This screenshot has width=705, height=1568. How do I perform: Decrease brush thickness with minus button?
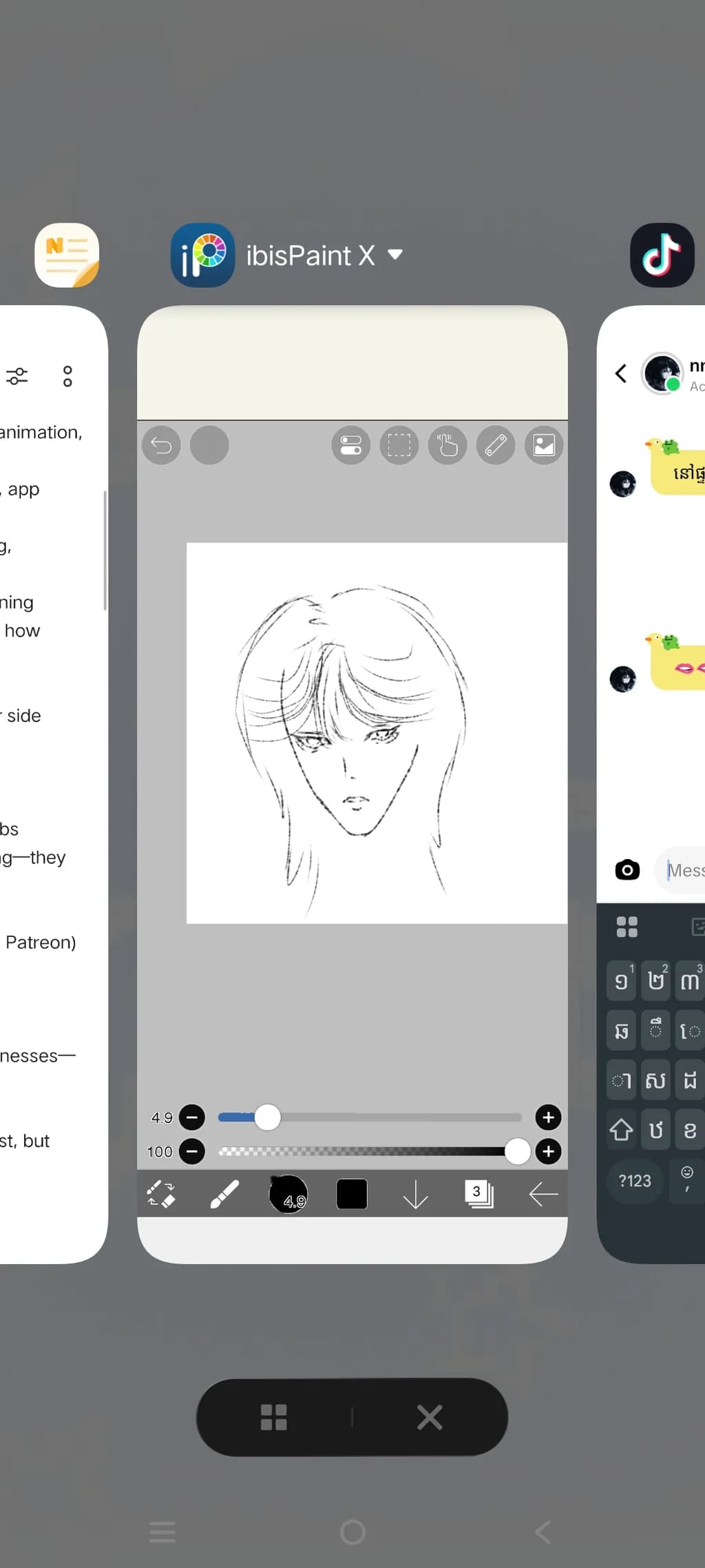click(x=192, y=1117)
